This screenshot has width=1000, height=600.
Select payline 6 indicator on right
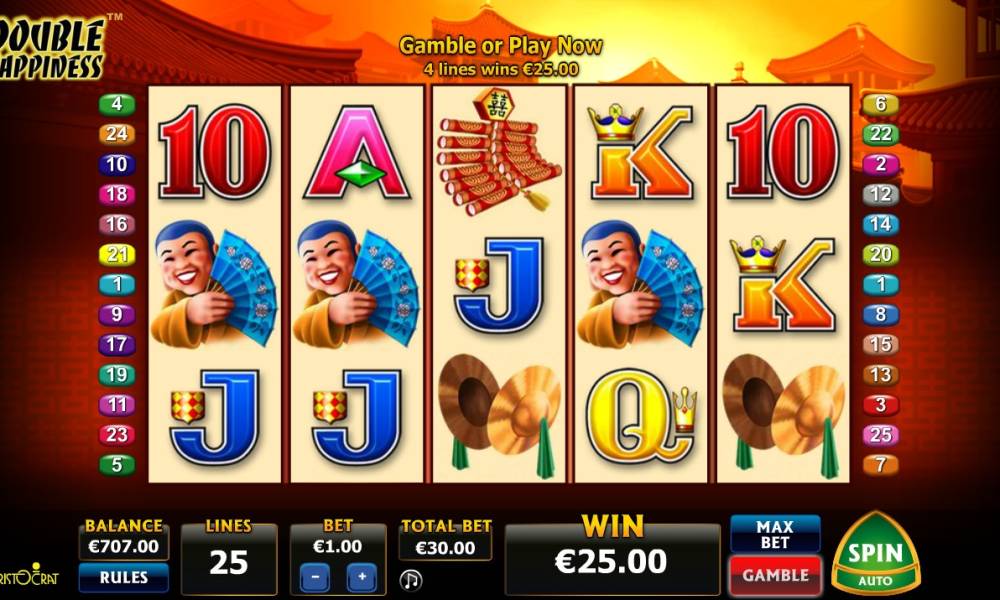point(880,104)
